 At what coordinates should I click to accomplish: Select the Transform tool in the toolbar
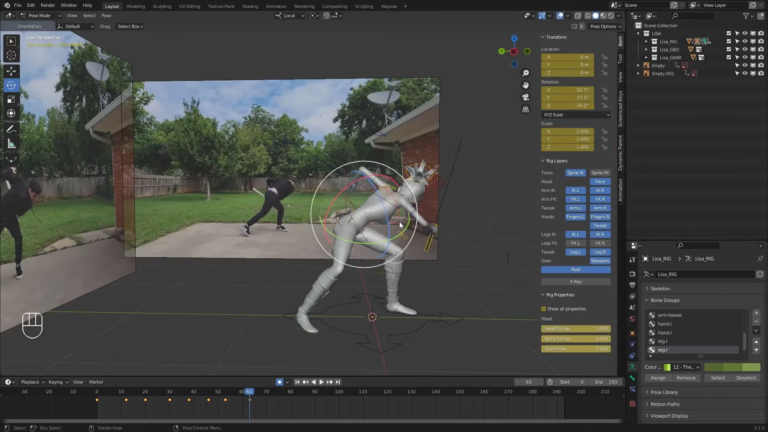[11, 114]
